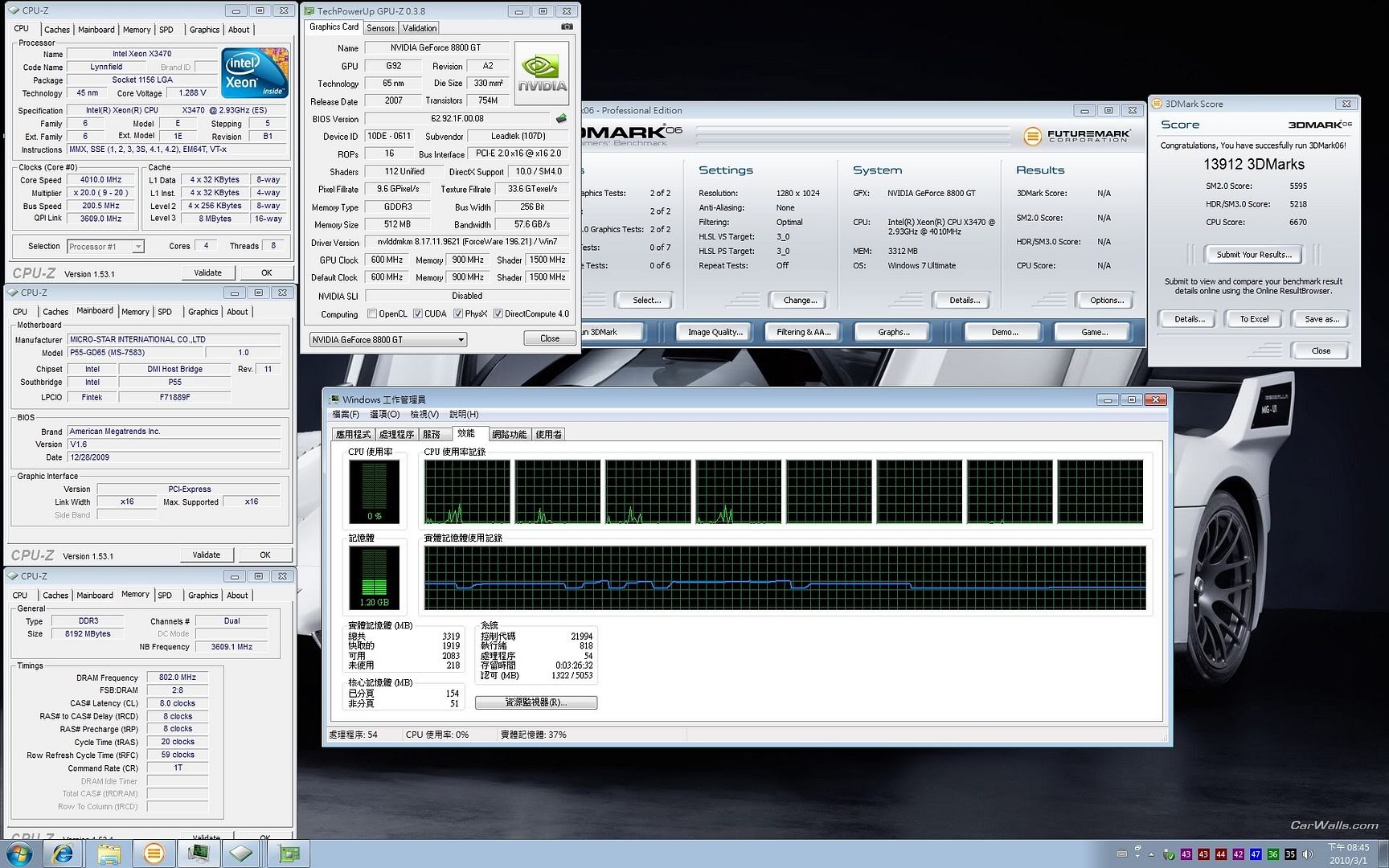Click the red temperature tray icon showing 44
The image size is (1389, 868).
[x=1220, y=854]
